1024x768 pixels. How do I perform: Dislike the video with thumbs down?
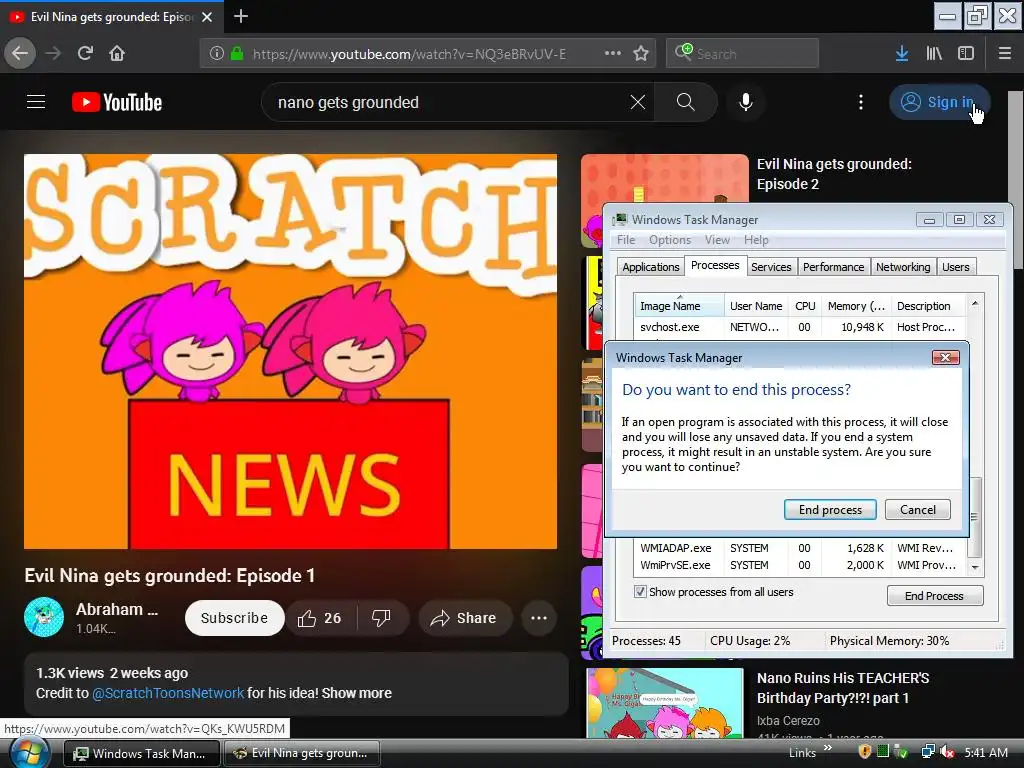pos(381,618)
